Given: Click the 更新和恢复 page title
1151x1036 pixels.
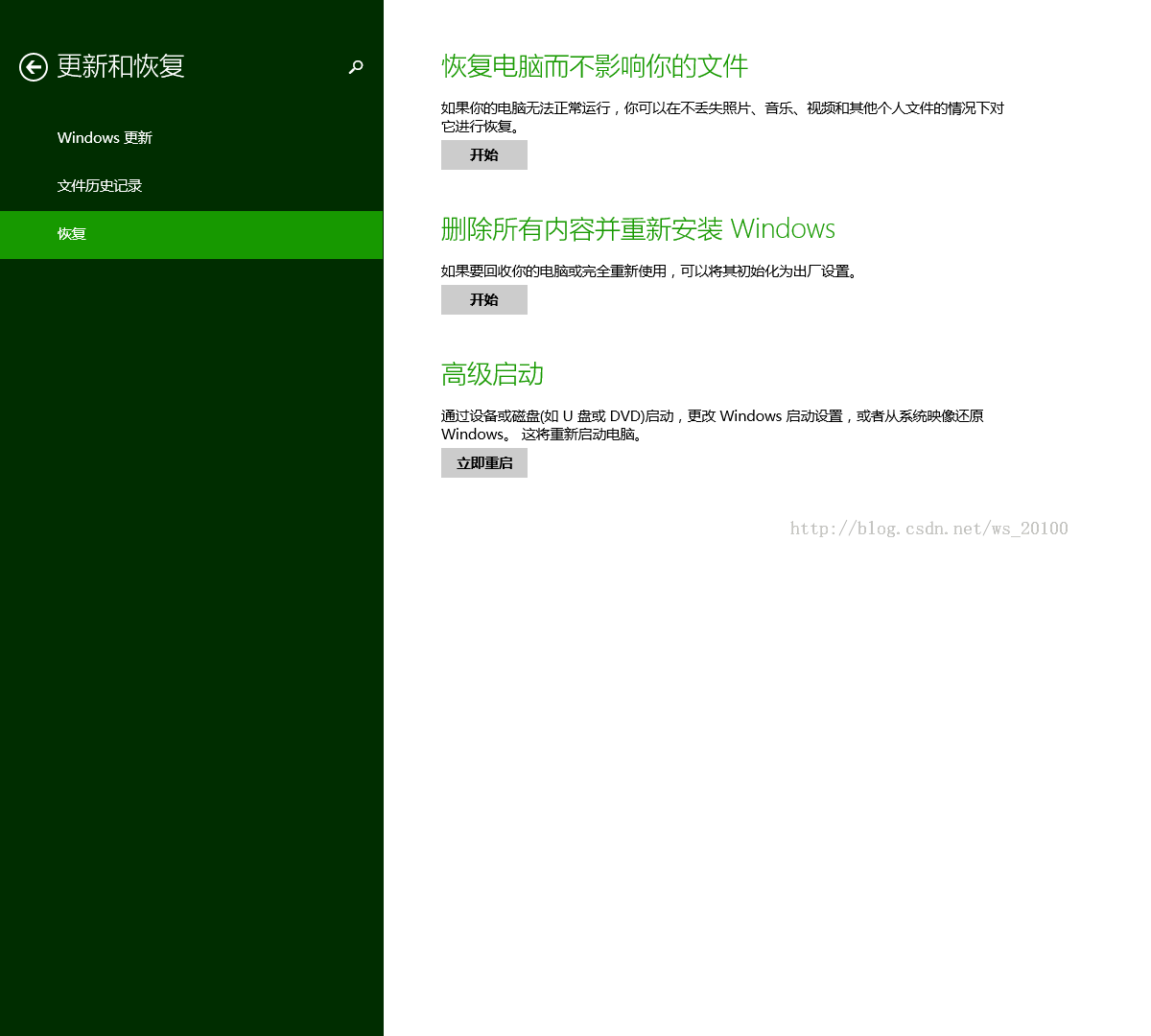Looking at the screenshot, I should tap(121, 66).
